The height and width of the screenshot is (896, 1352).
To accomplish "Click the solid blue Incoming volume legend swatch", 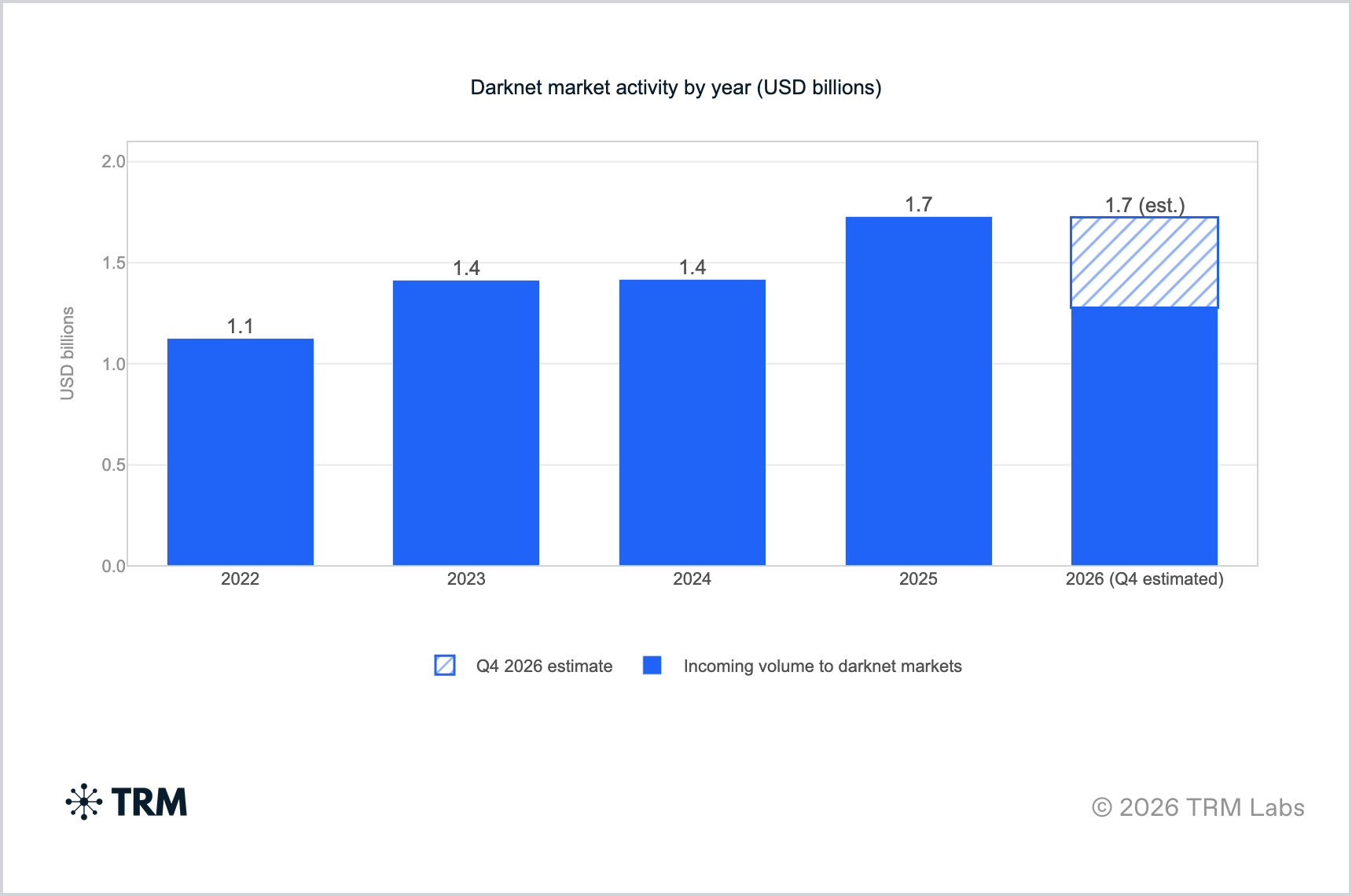I will [652, 665].
